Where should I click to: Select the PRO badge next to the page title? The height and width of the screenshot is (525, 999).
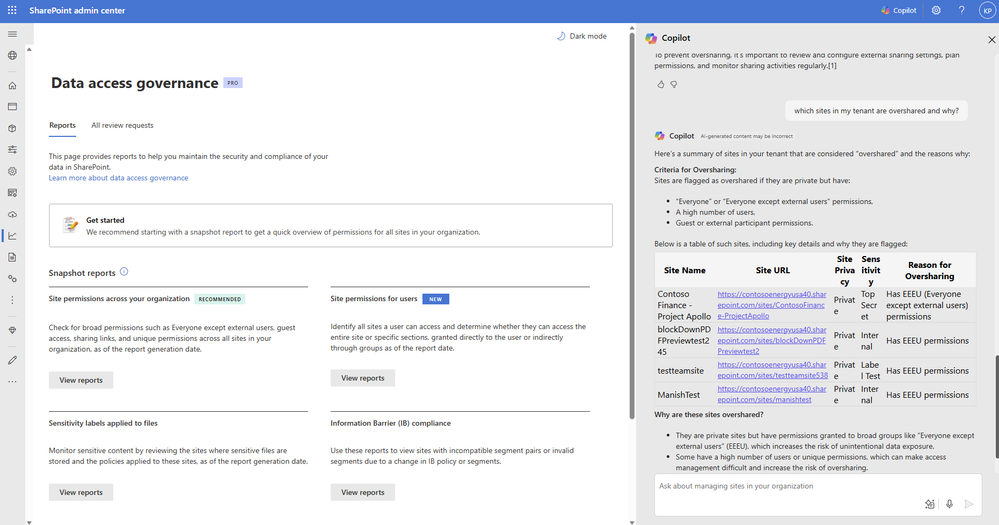tap(233, 83)
